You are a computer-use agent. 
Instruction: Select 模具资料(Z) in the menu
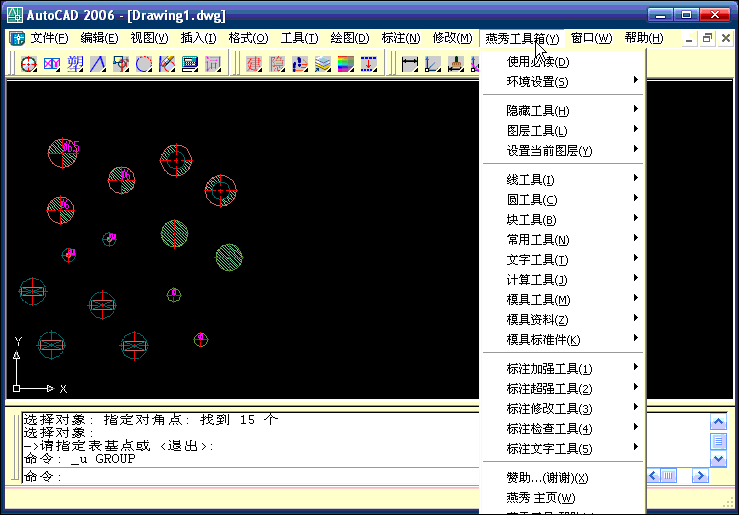[564, 320]
